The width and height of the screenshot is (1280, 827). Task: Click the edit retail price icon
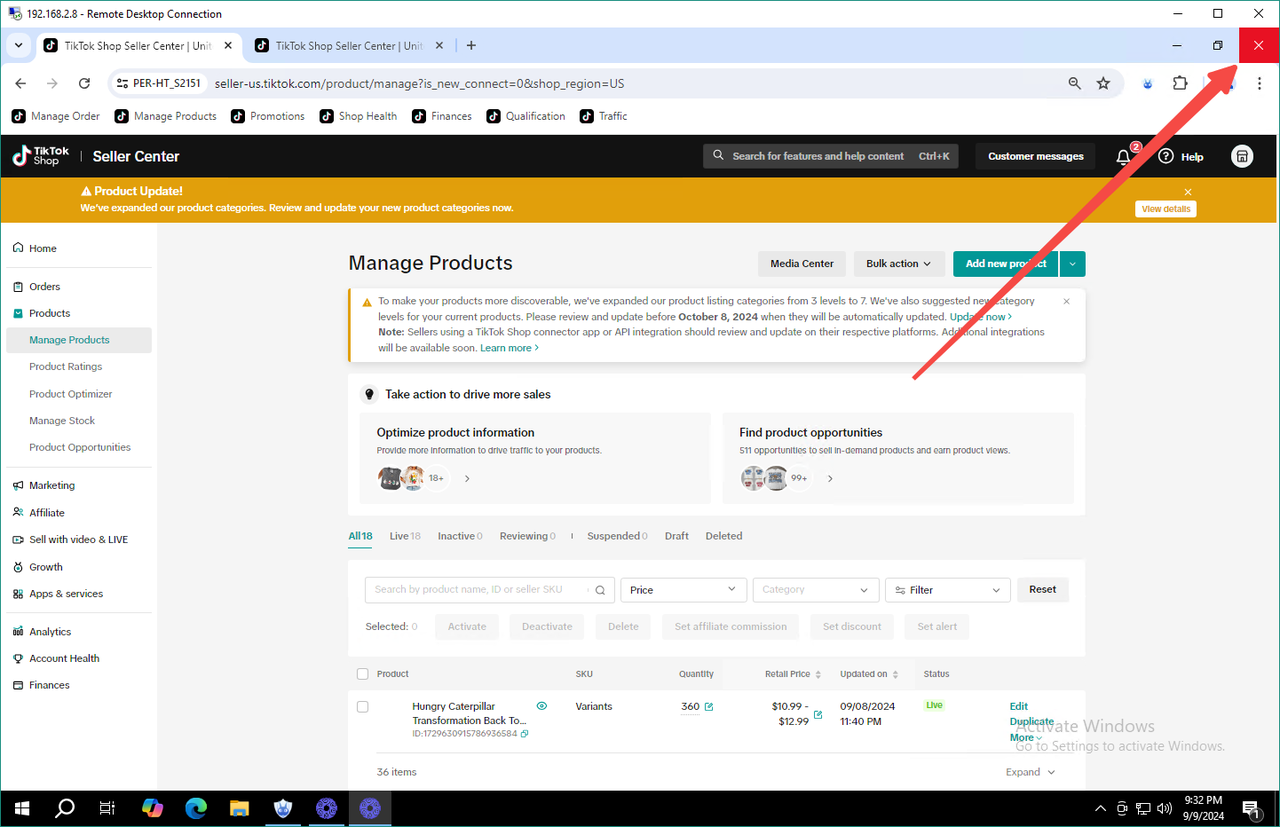818,714
